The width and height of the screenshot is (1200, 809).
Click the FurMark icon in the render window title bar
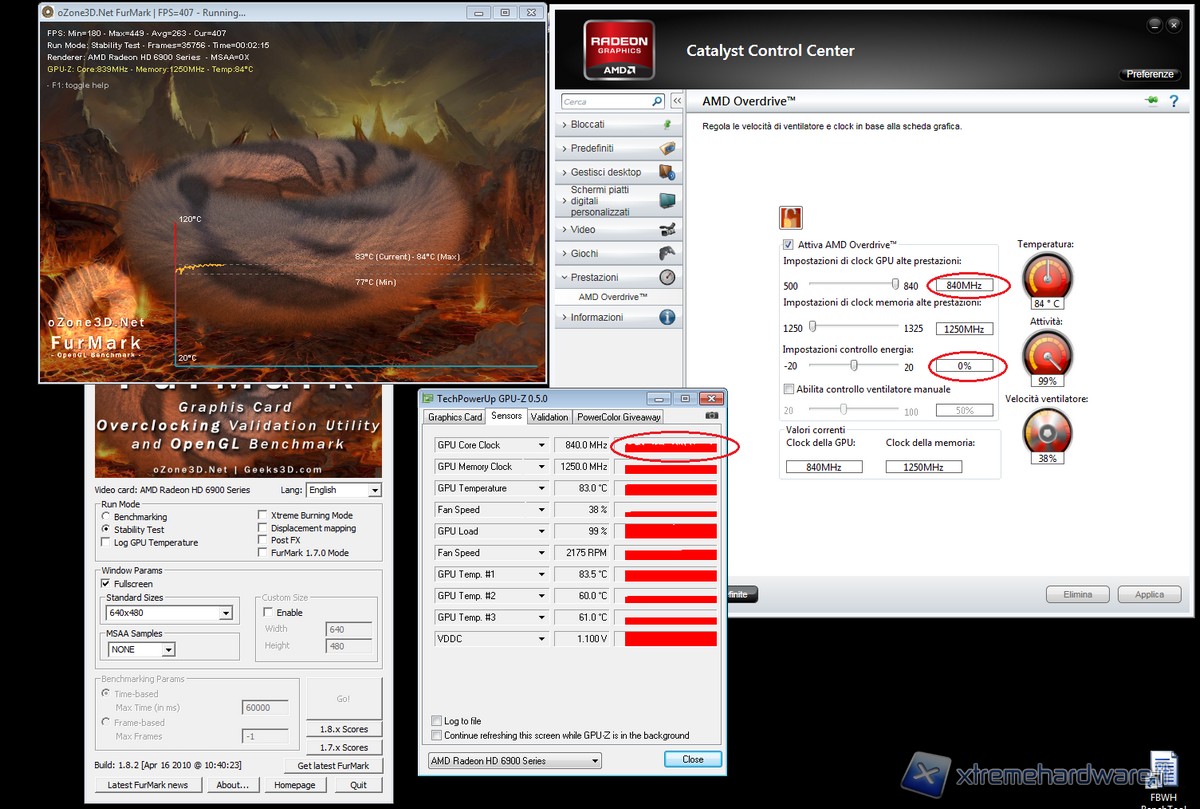click(x=47, y=12)
